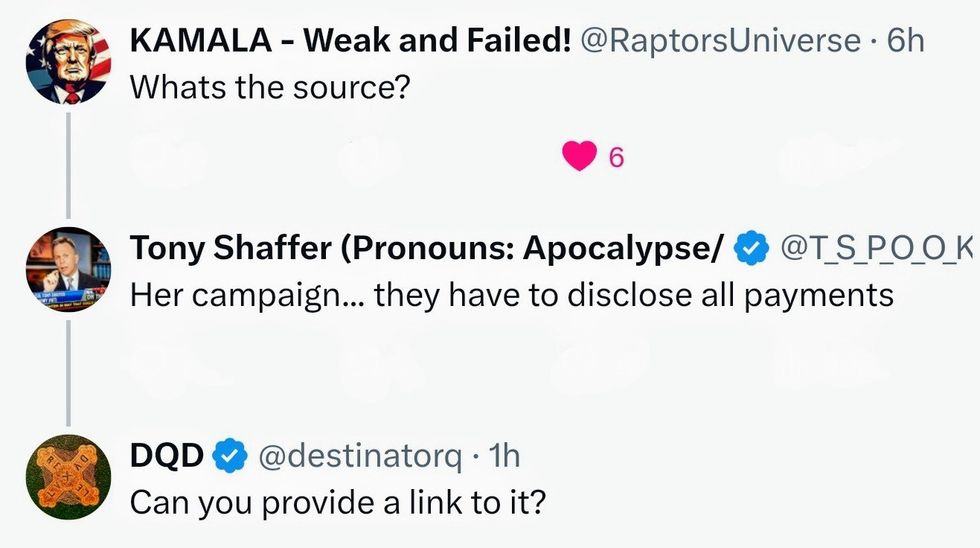The image size is (980, 548).
Task: Click the DQD display name
Action: pos(167,456)
